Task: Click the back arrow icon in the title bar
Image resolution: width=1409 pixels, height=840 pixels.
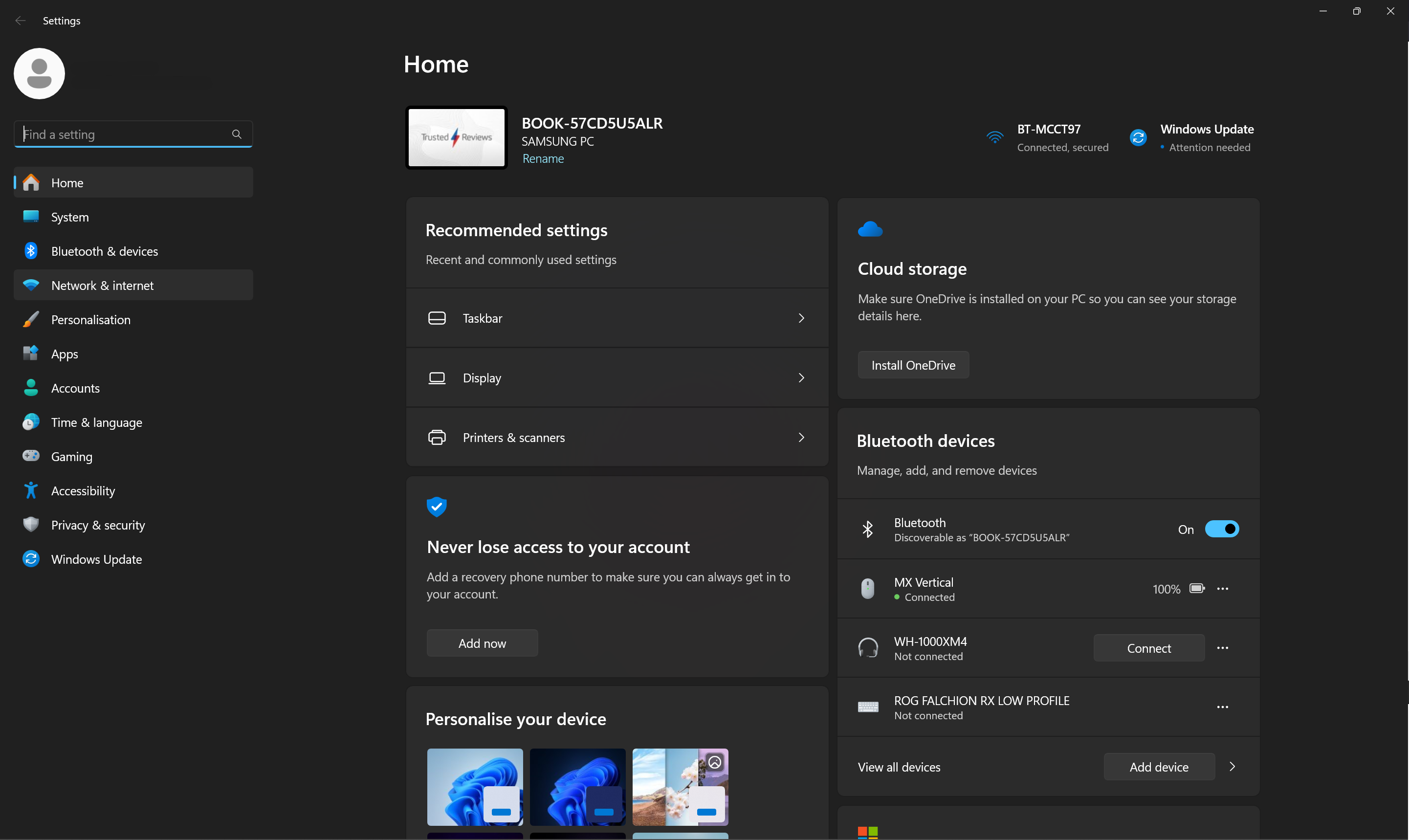Action: (21, 21)
